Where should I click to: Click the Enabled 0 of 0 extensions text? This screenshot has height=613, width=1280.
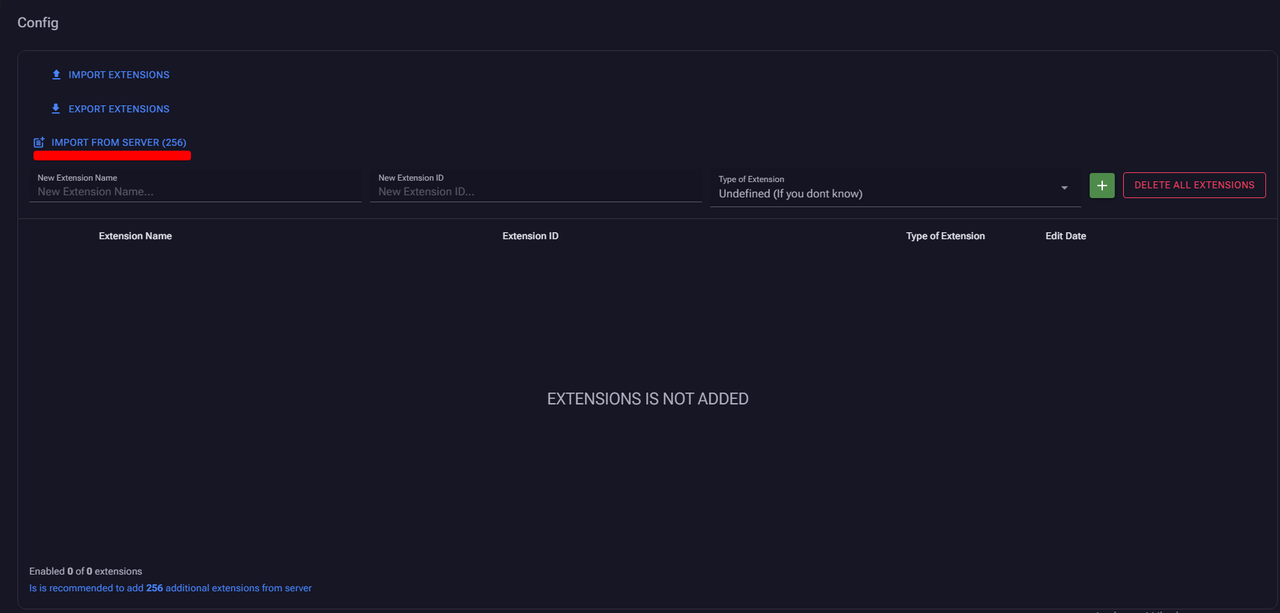coord(85,571)
